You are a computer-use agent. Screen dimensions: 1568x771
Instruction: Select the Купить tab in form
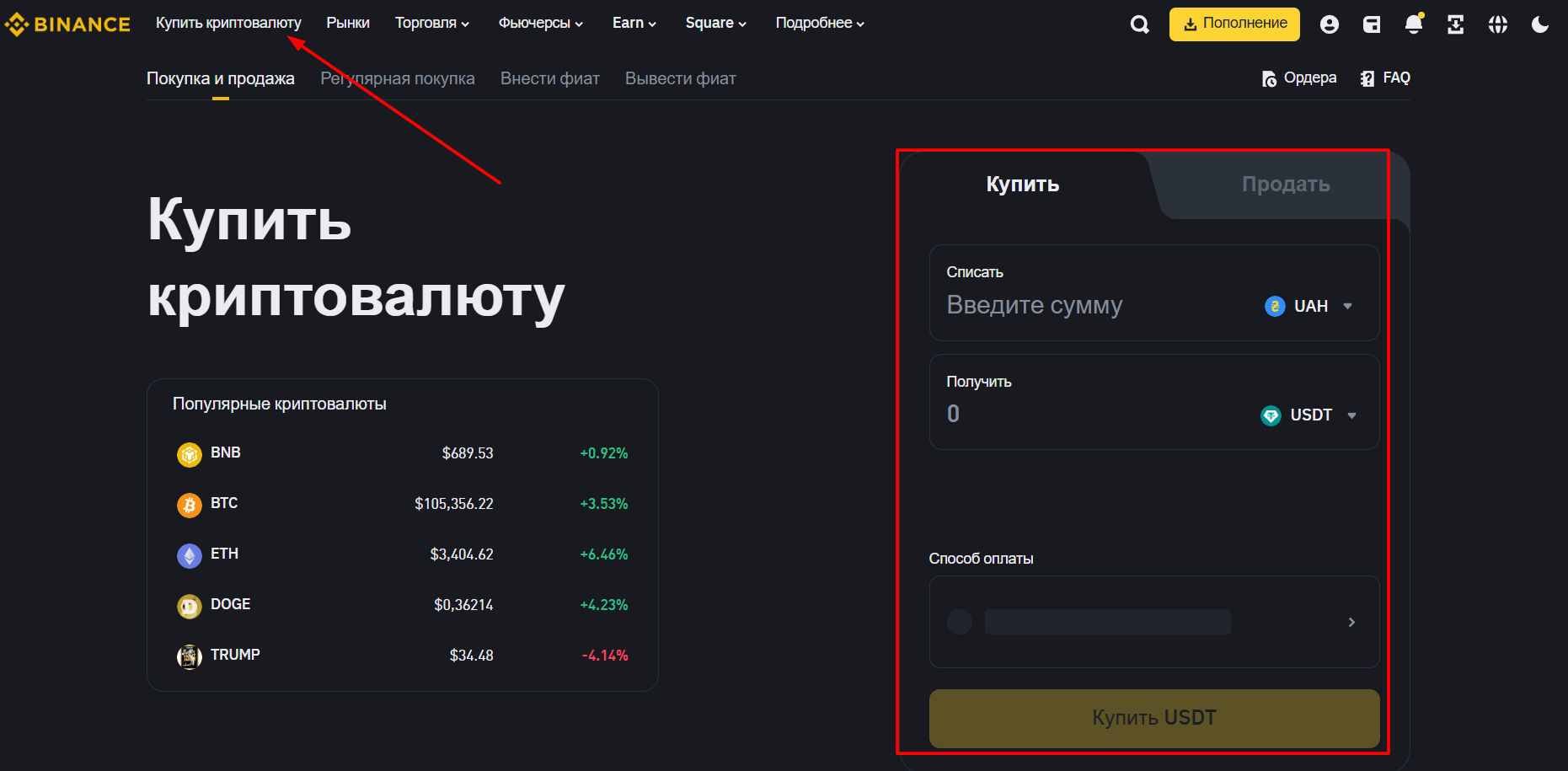pos(1023,185)
